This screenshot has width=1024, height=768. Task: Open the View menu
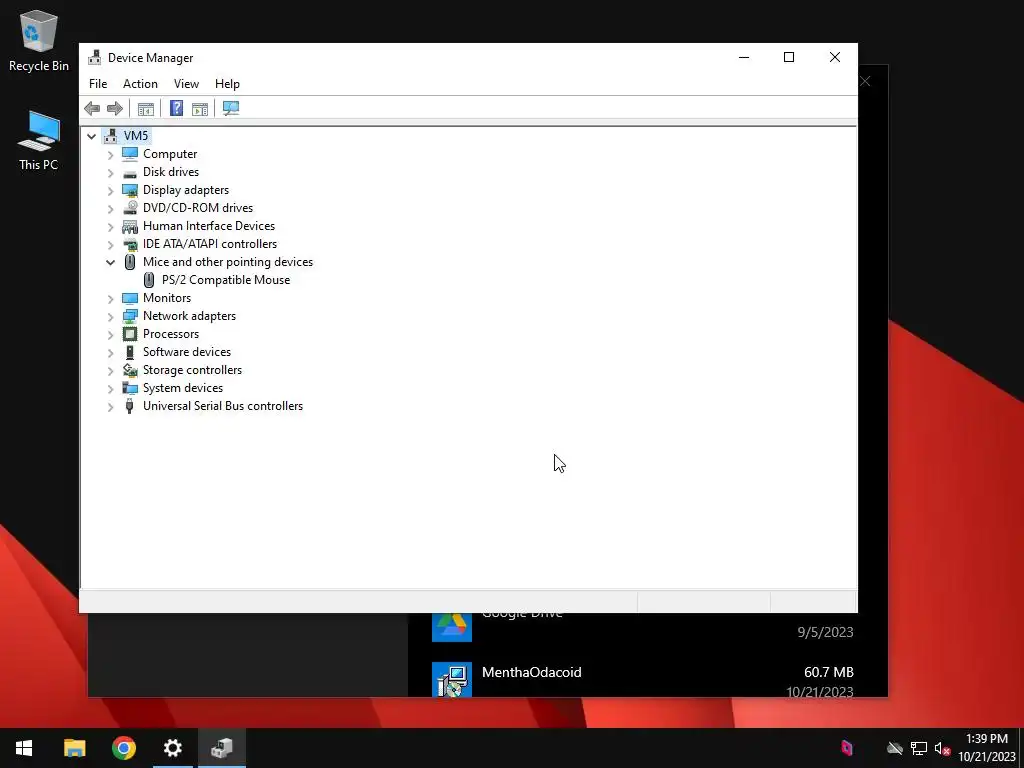click(186, 84)
